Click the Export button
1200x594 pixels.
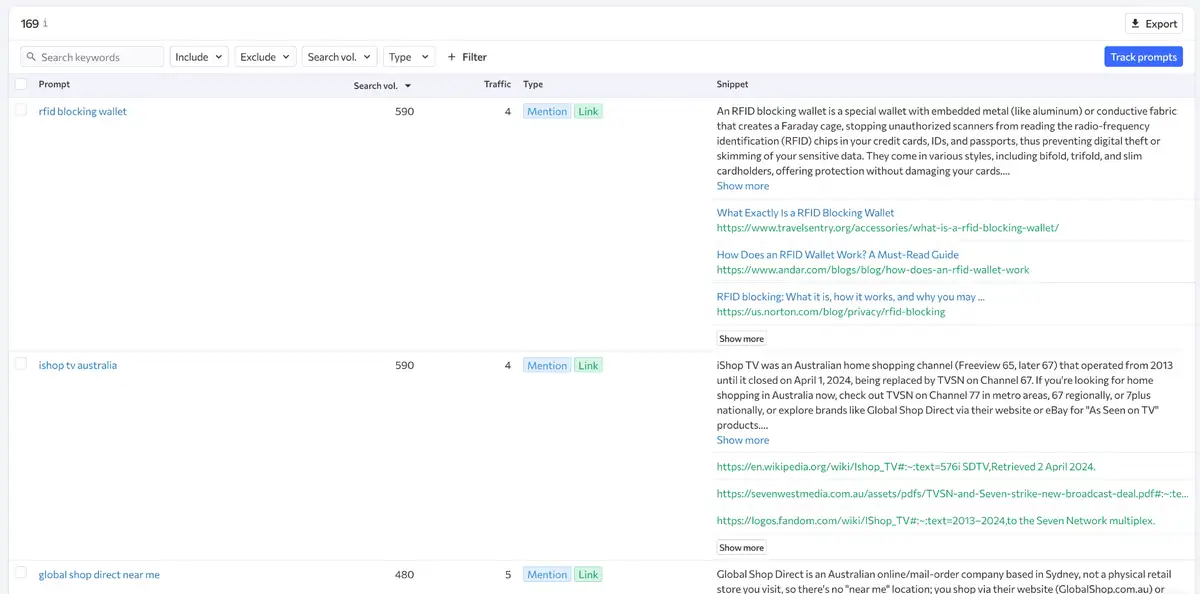point(1154,24)
